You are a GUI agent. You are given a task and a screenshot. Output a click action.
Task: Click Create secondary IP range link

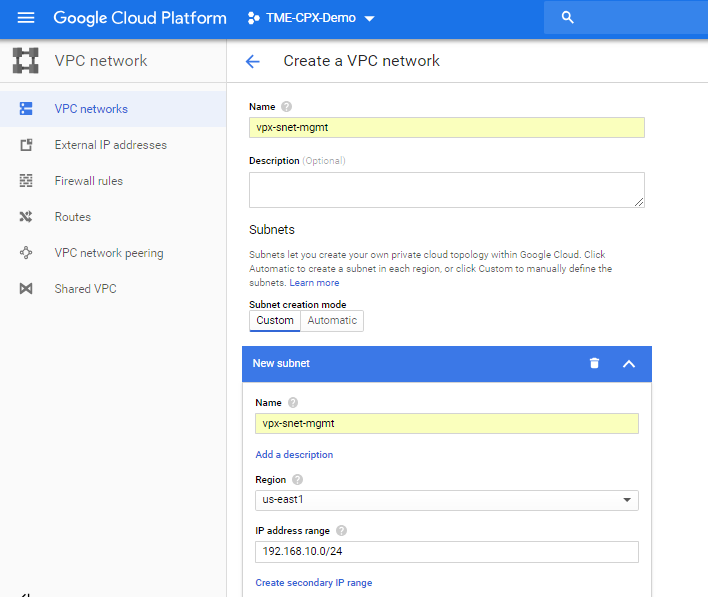coord(313,583)
